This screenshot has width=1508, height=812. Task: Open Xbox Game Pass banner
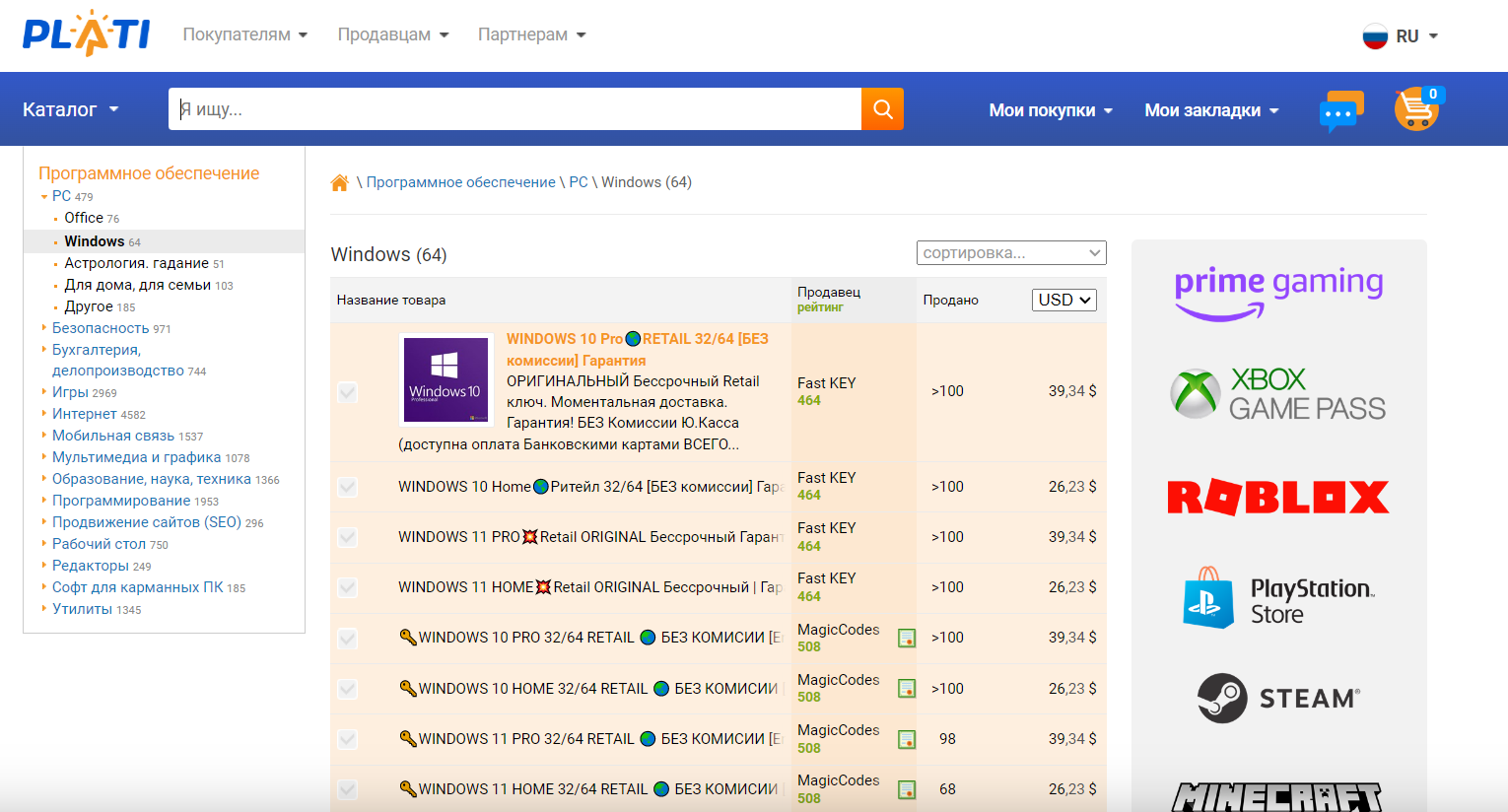point(1278,393)
